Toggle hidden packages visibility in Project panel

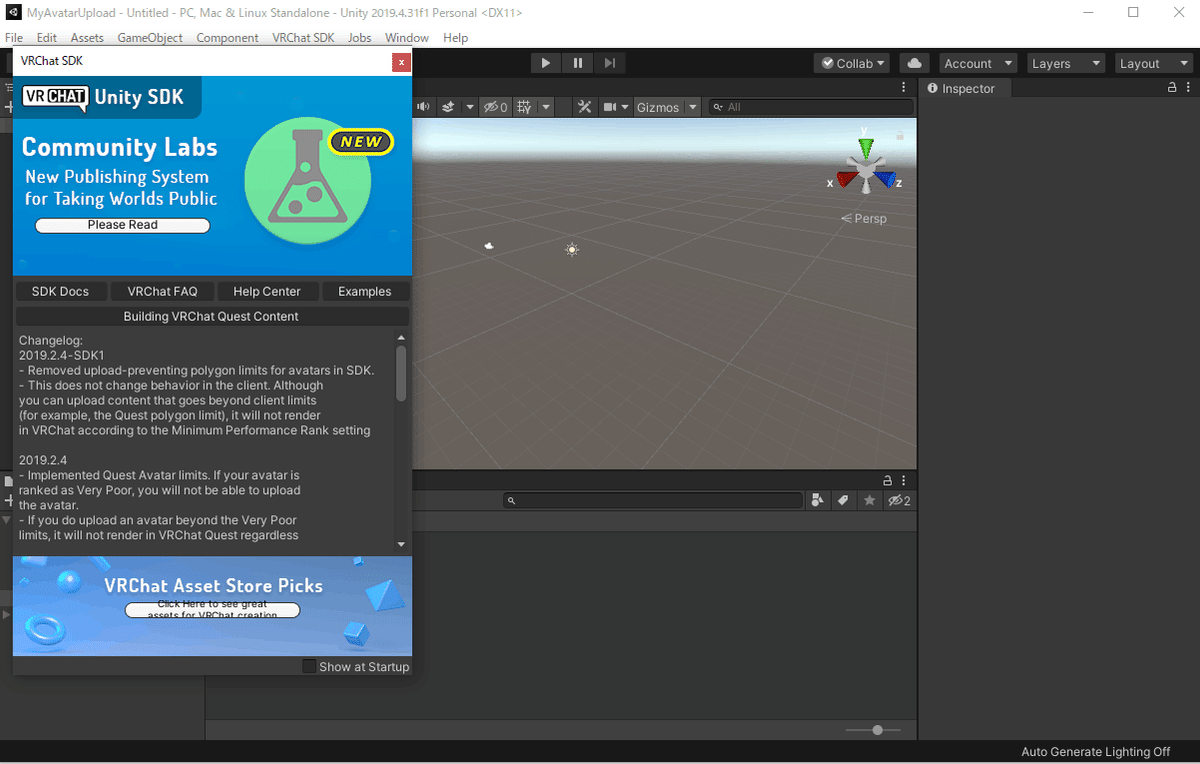point(899,500)
